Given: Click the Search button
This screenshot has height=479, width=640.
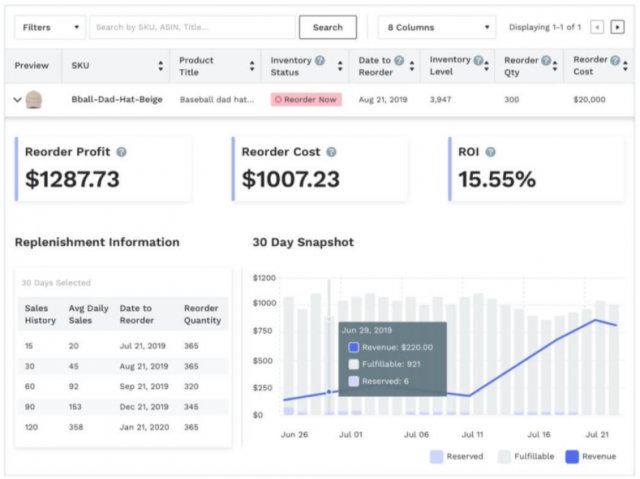Looking at the screenshot, I should (328, 27).
